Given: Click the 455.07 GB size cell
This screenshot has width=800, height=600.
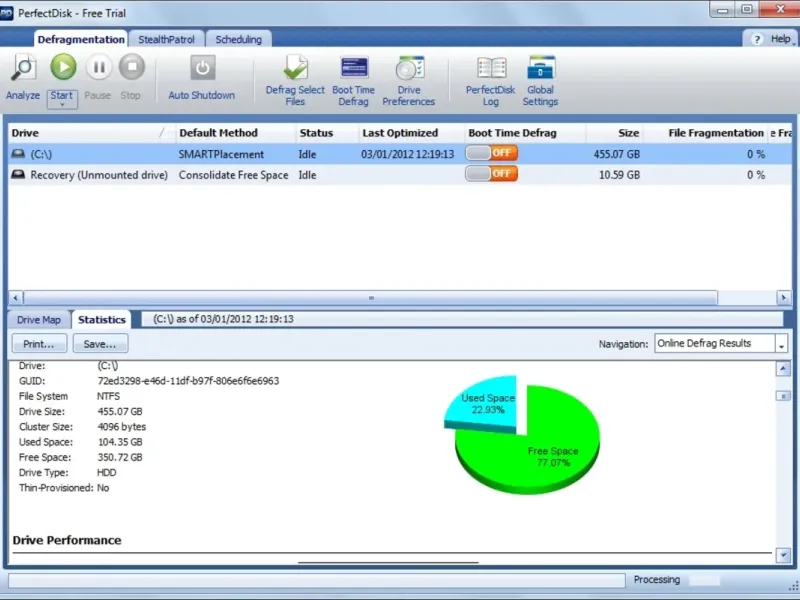Looking at the screenshot, I should 616,155.
